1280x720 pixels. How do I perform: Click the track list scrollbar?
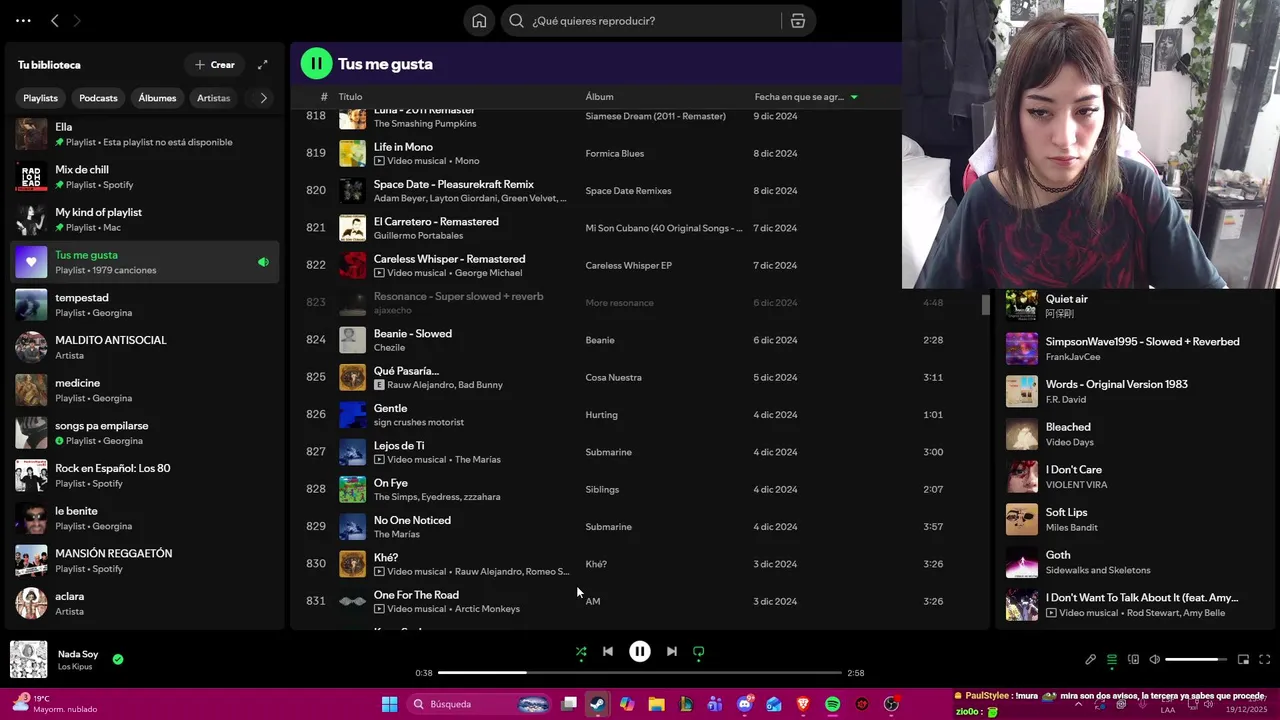[985, 304]
